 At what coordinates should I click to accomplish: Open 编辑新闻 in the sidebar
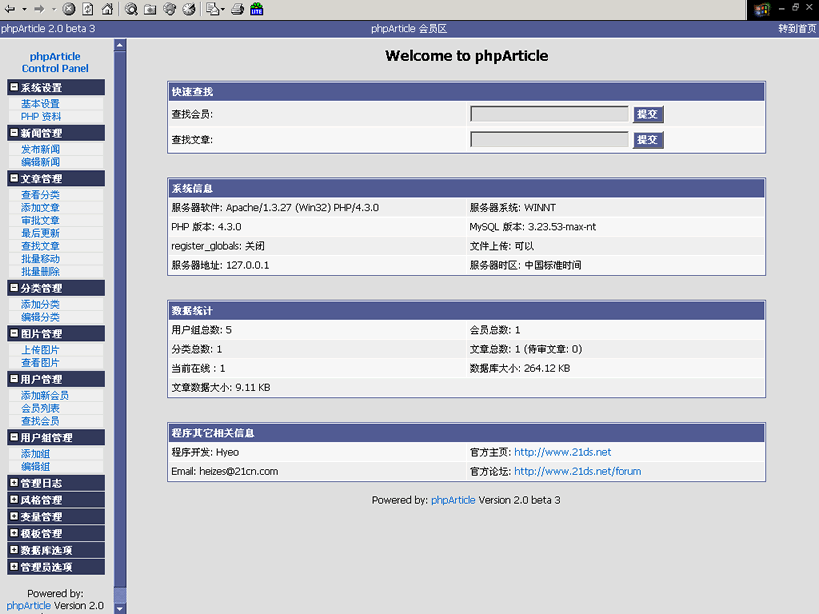[x=40, y=162]
